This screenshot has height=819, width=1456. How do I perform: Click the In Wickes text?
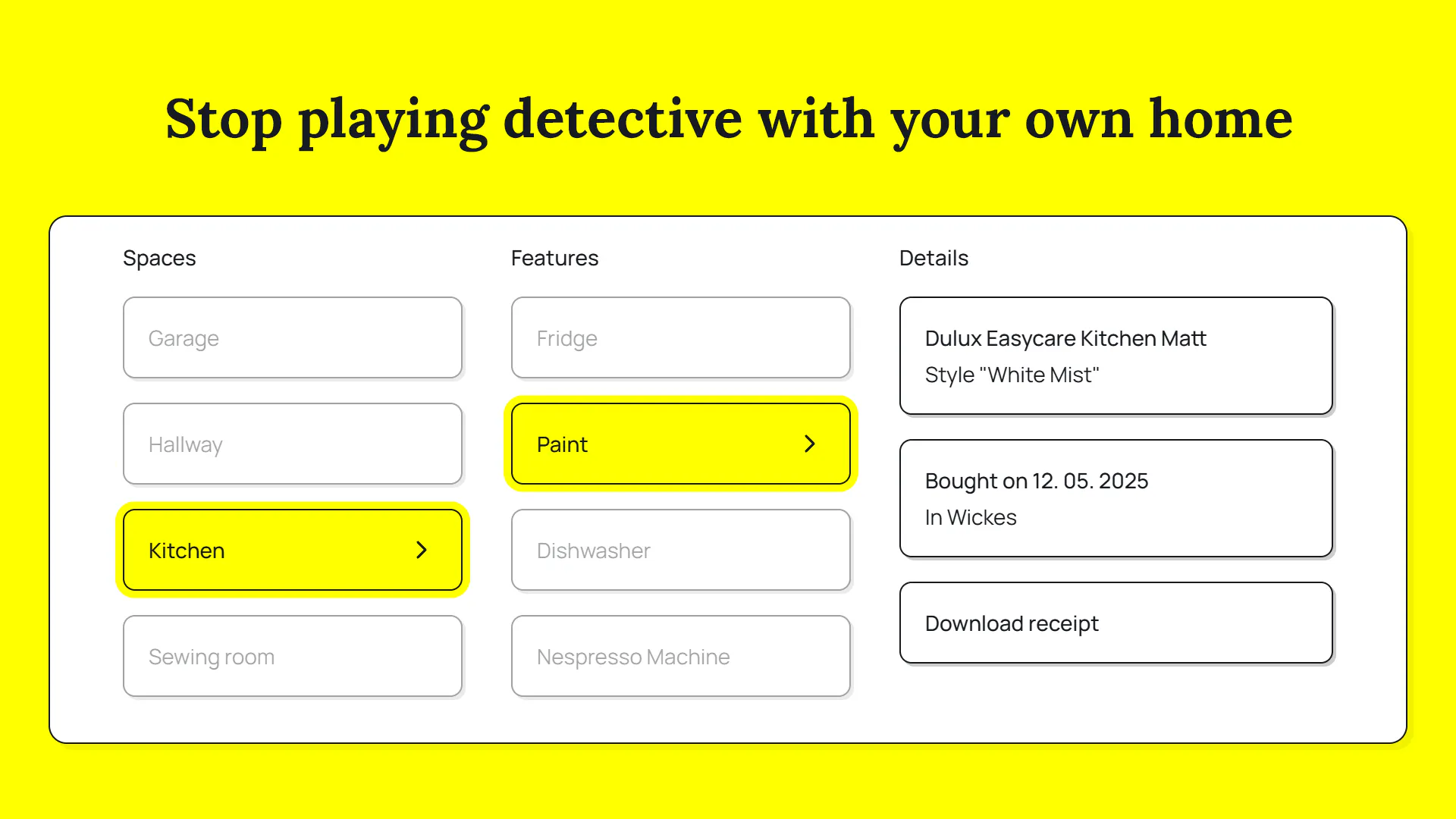point(971,517)
